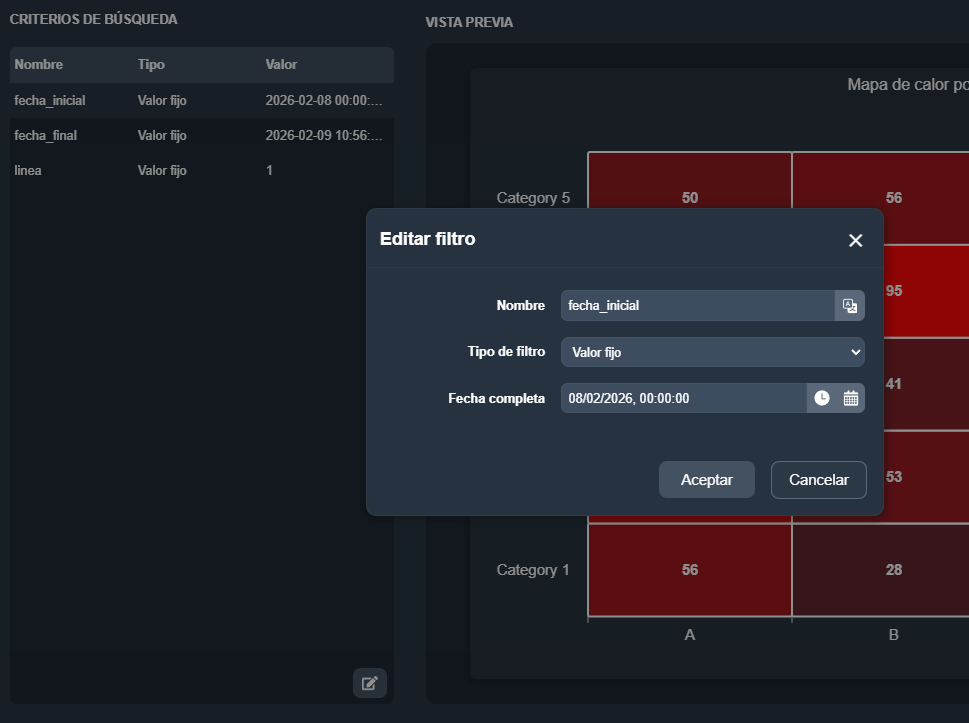Open the calendar date picker icon
The width and height of the screenshot is (969, 723).
click(x=850, y=398)
